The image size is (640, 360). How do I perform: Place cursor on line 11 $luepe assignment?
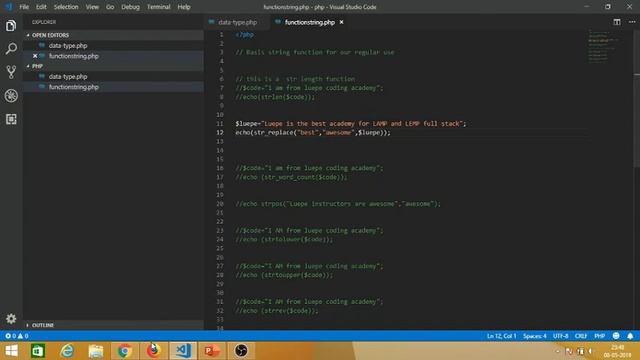pos(351,123)
